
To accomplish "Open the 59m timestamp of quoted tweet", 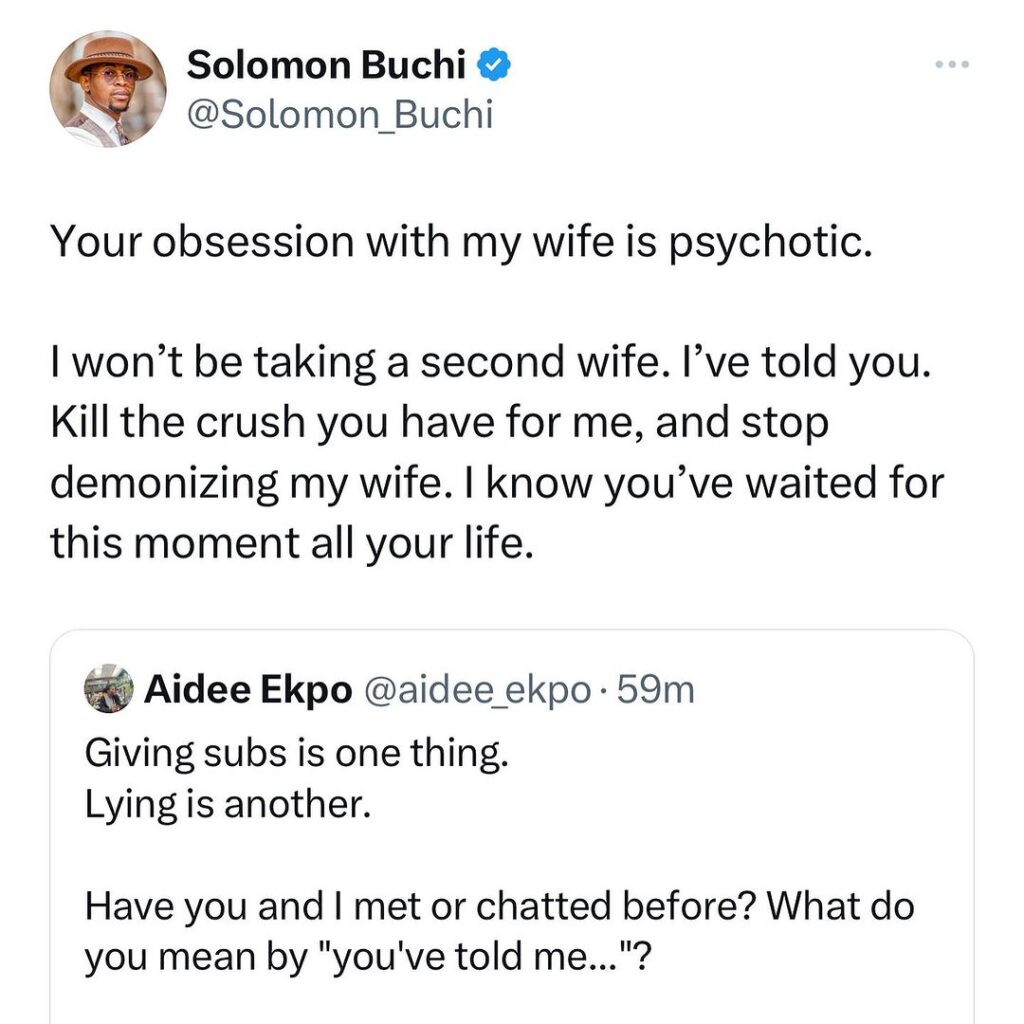I will pos(658,689).
